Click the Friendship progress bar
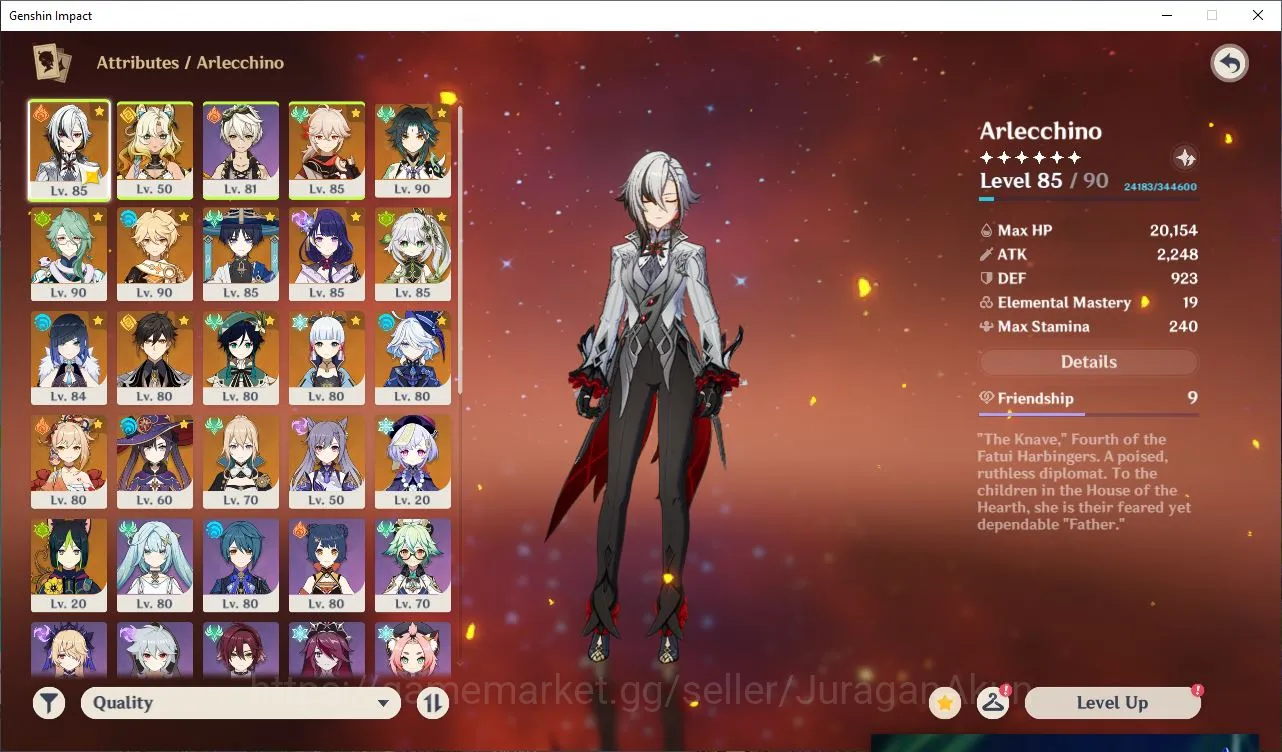 click(x=1088, y=413)
